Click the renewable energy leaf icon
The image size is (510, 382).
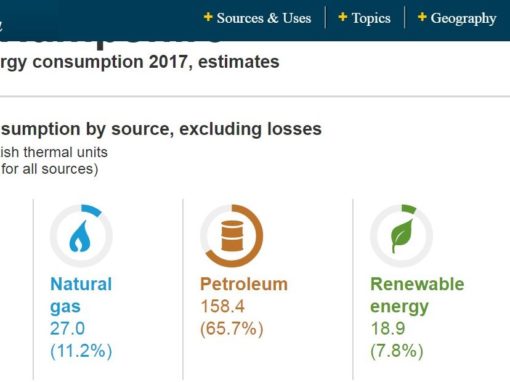point(402,236)
